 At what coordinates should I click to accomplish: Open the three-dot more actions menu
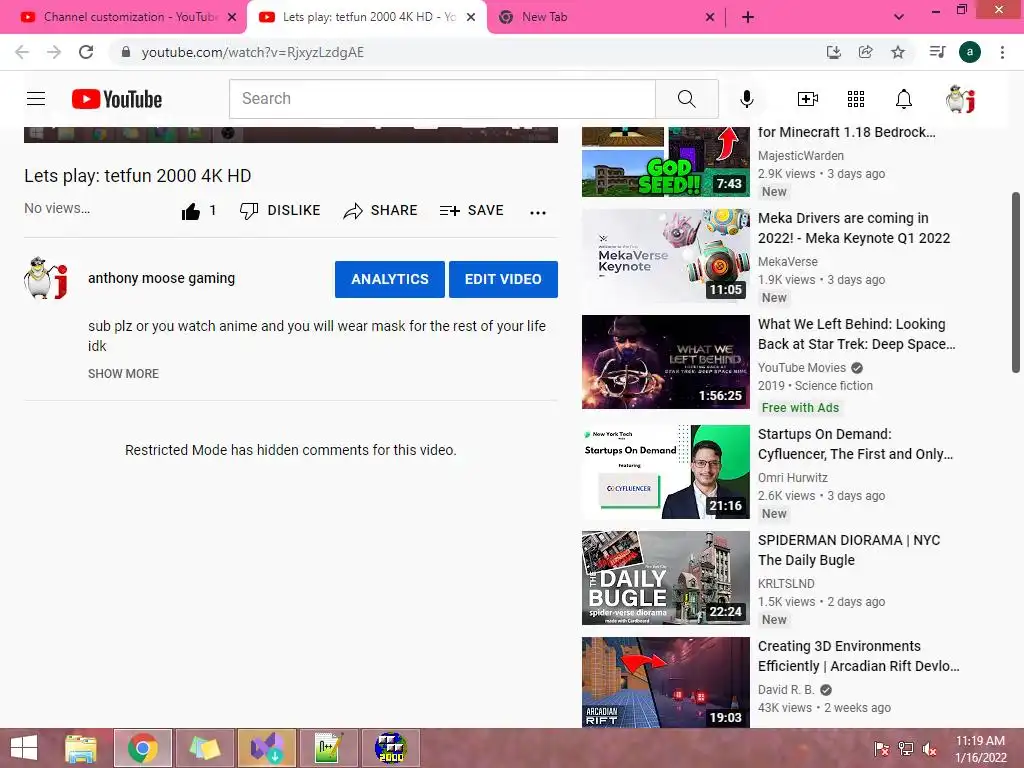tap(537, 212)
